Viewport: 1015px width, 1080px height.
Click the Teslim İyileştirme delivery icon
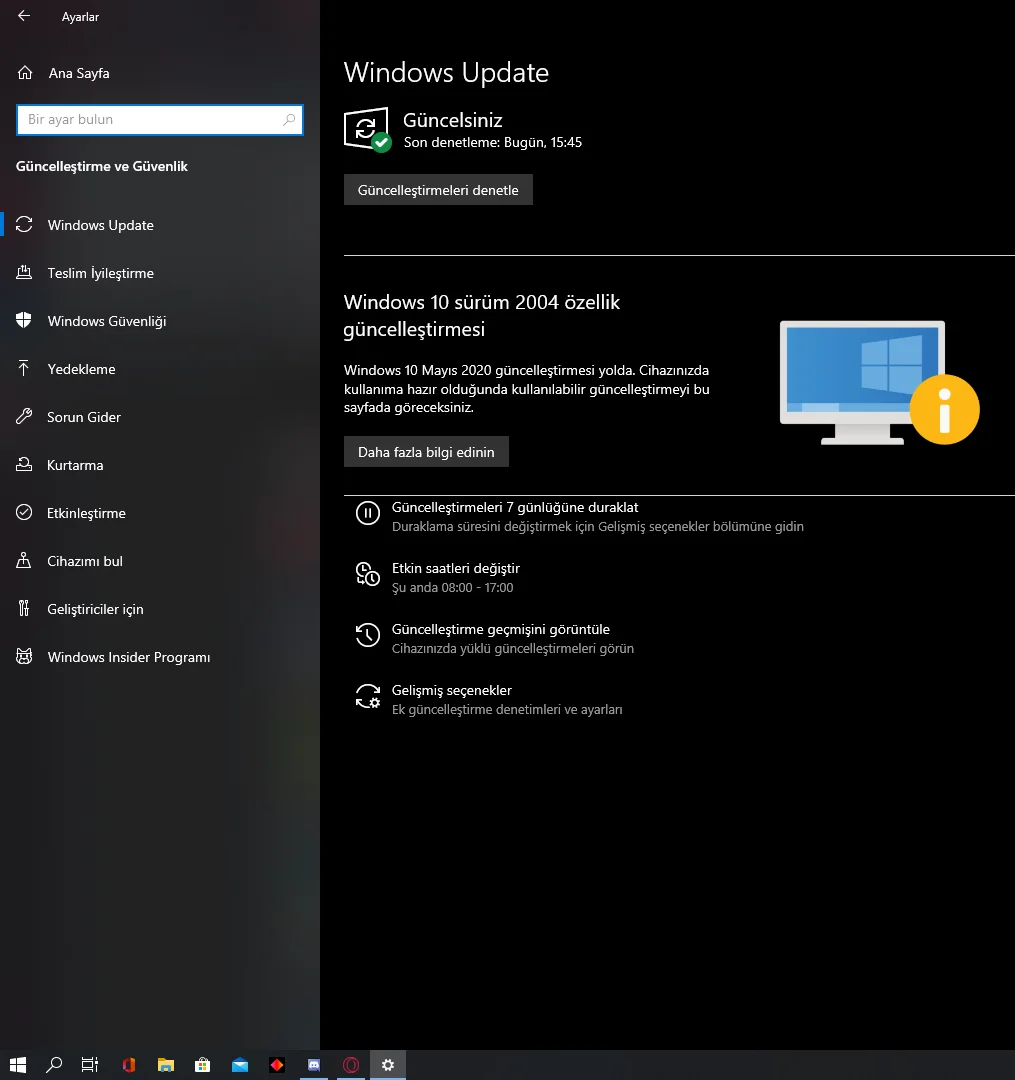pyautogui.click(x=24, y=273)
